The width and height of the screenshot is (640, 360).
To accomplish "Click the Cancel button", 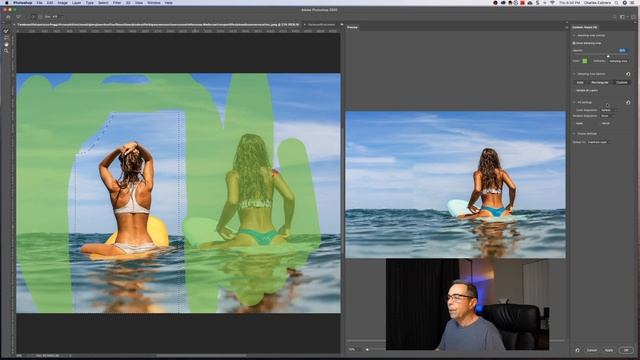I will [x=592, y=350].
